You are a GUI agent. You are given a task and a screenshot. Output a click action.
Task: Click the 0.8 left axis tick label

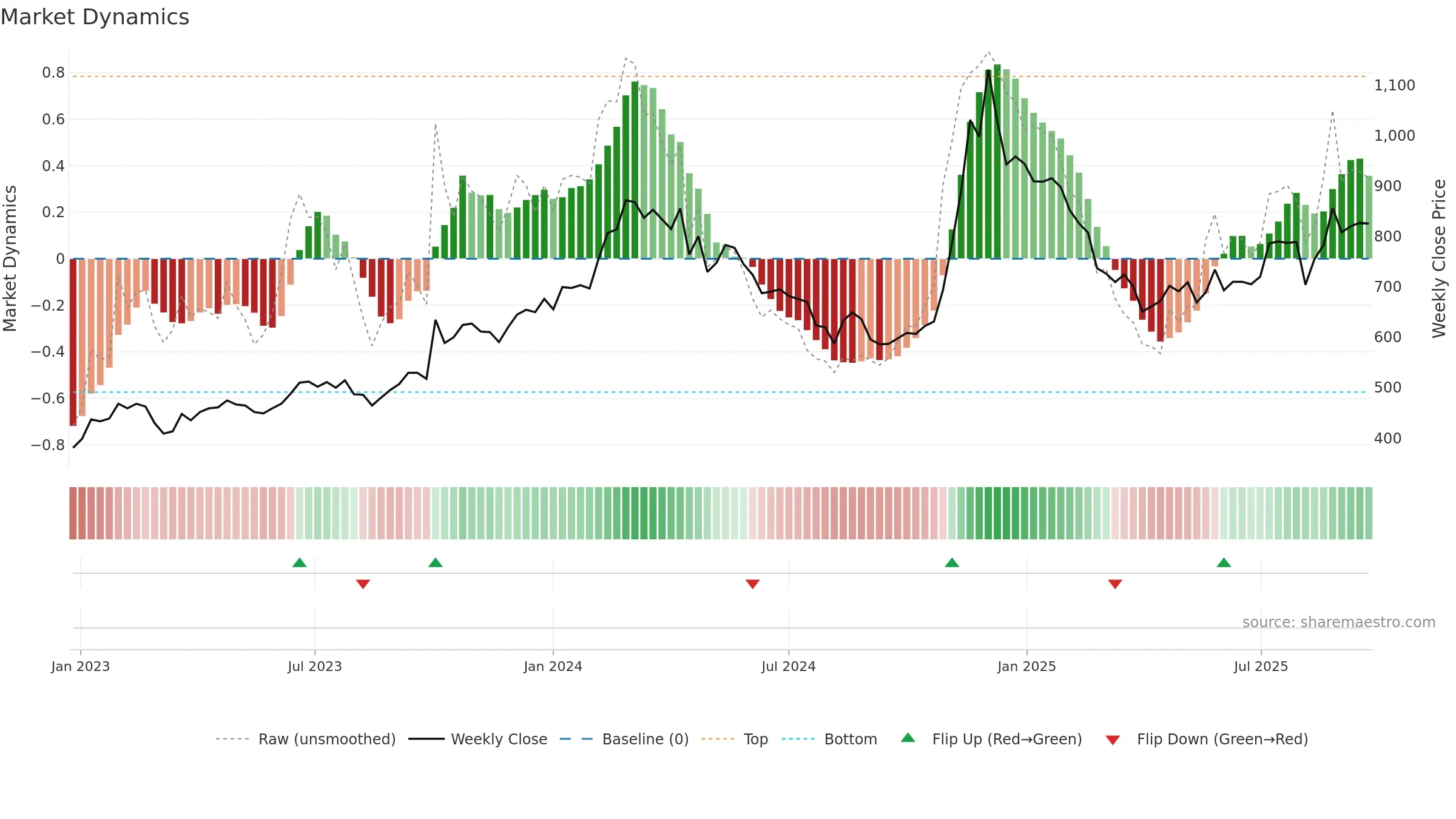[x=53, y=73]
